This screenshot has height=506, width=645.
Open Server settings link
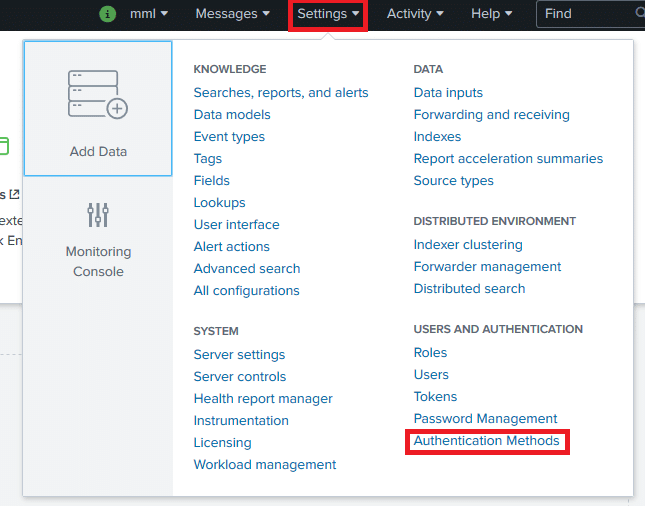click(239, 355)
